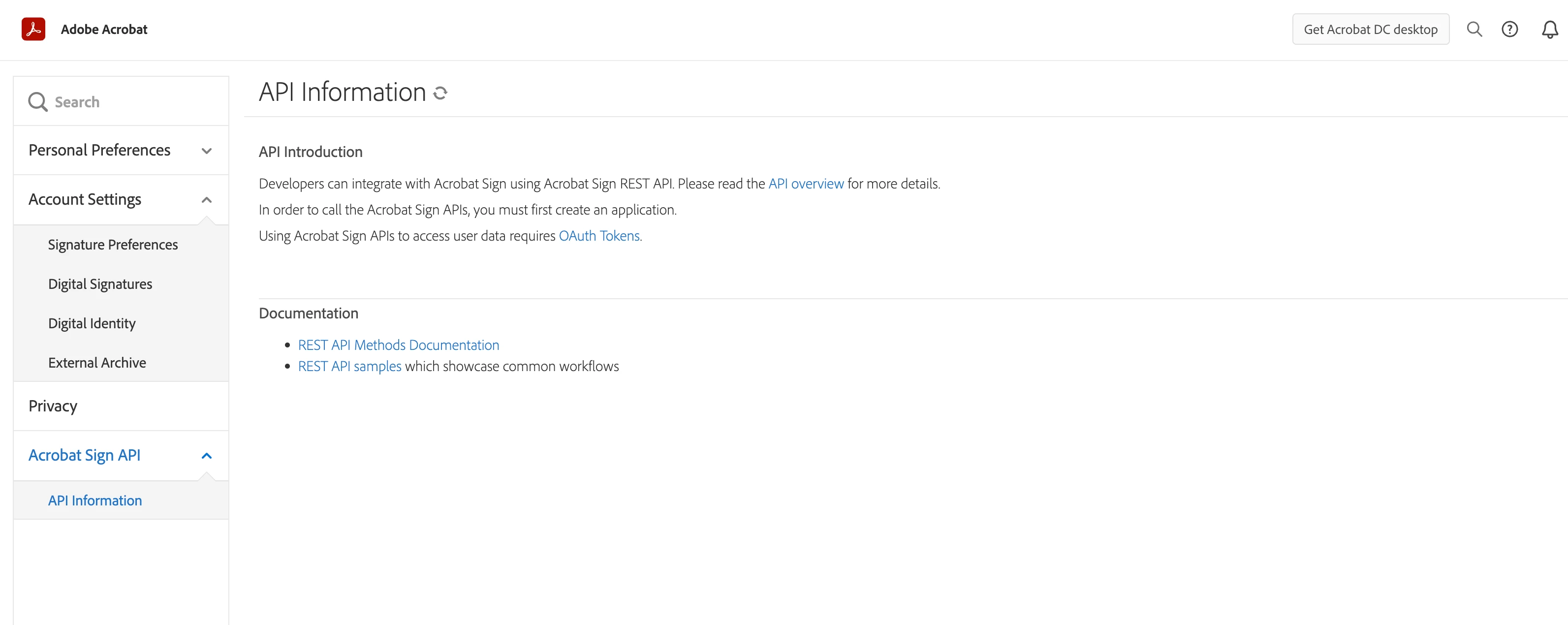Collapse Acrobat Sign API chevron
This screenshot has width=1568, height=625.
pos(206,456)
